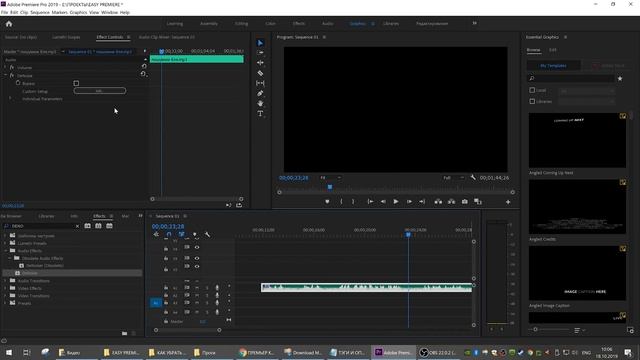Click the Go to Out point icon
This screenshot has height=360, width=640.
422,202
